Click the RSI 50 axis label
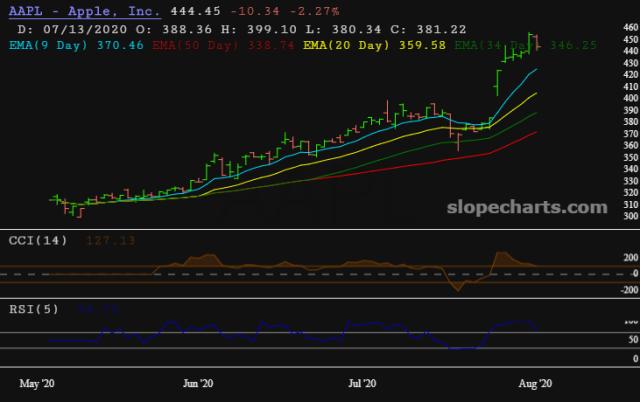Viewport: 640px width, 402px height. (x=633, y=340)
